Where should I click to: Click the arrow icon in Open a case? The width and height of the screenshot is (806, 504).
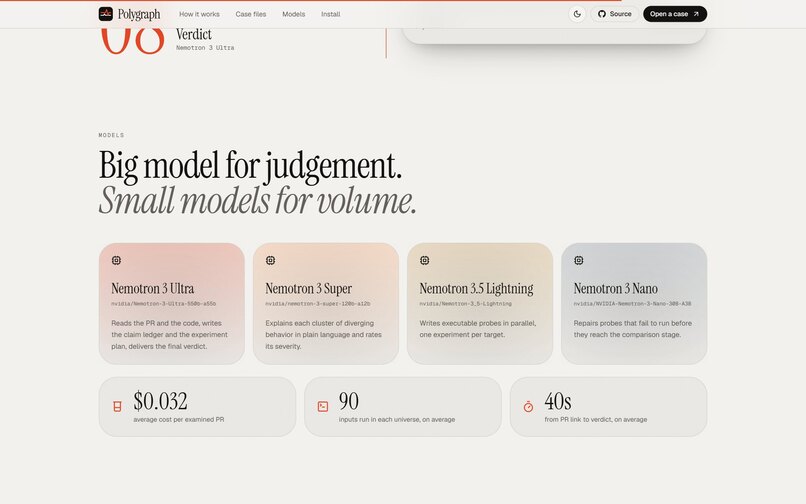(696, 14)
